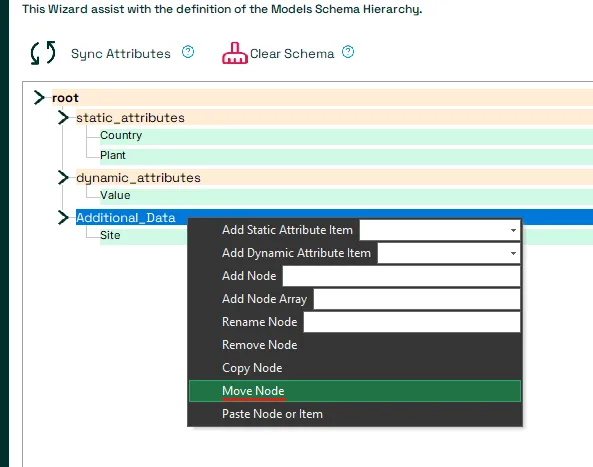Collapse the dynamic_attributes node chevron
The height and width of the screenshot is (467, 593).
(x=63, y=177)
